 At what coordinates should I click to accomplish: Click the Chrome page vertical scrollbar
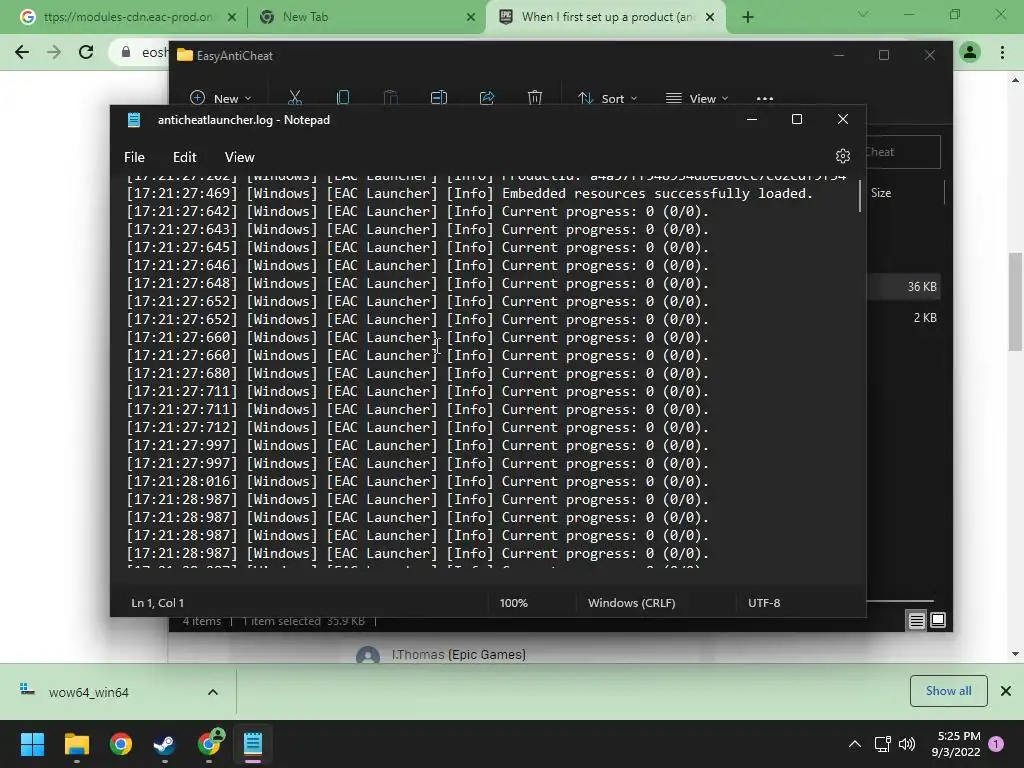[x=1015, y=302]
